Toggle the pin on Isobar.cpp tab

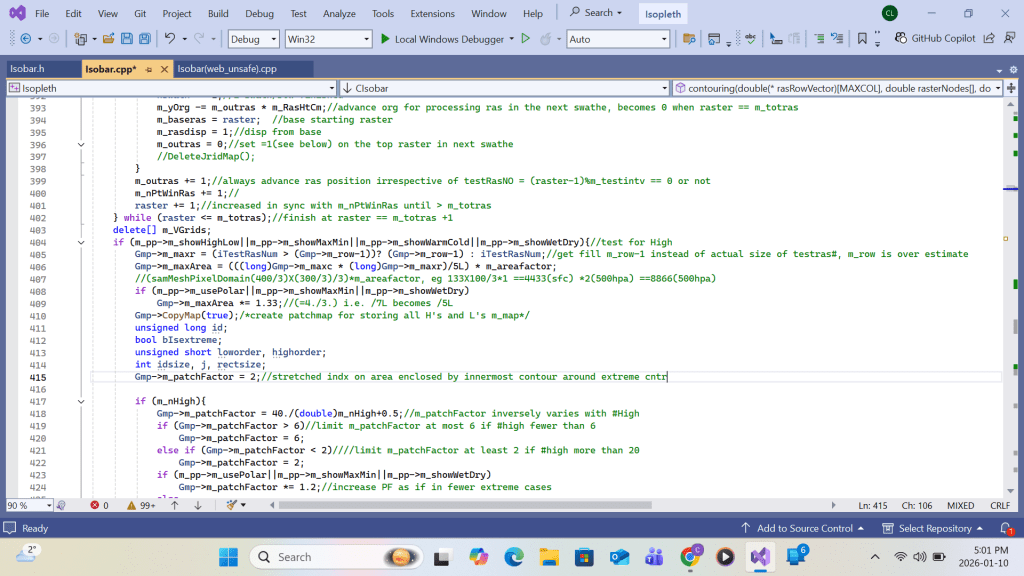click(x=147, y=69)
